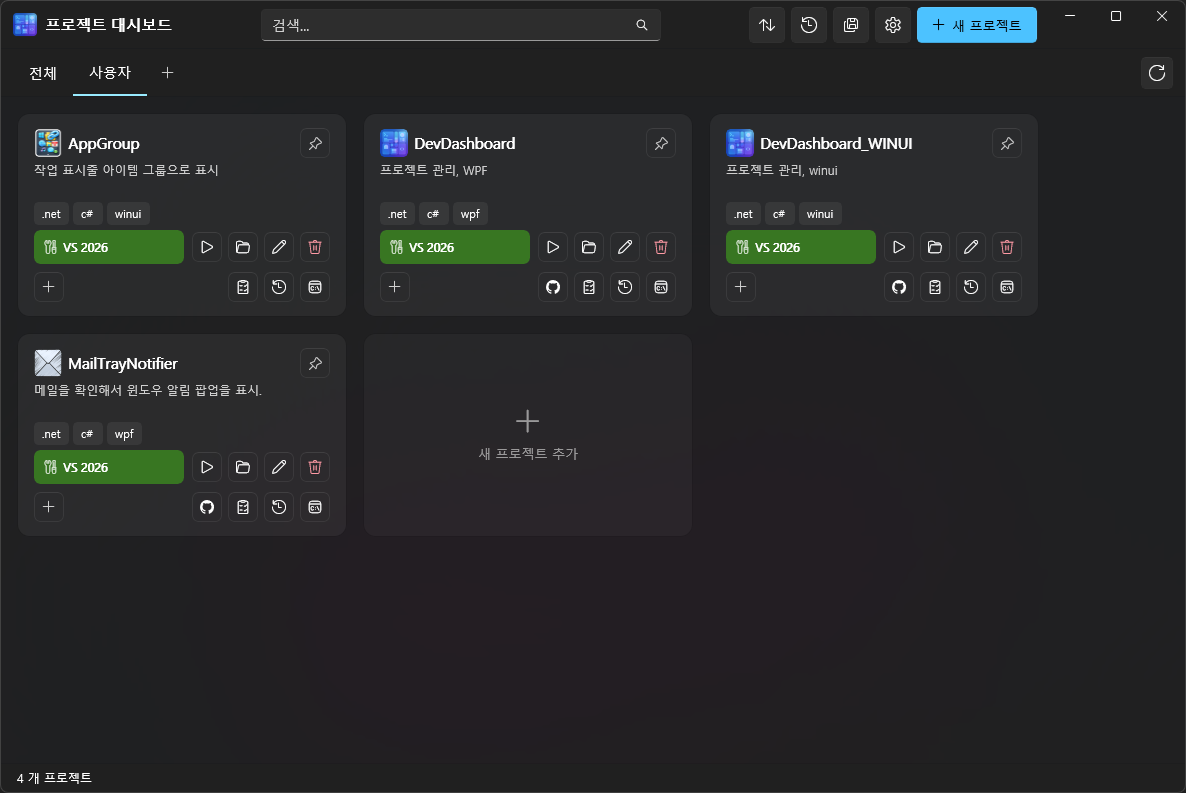1186x793 pixels.
Task: Open the MailTrayNotifier project folder
Action: (243, 467)
